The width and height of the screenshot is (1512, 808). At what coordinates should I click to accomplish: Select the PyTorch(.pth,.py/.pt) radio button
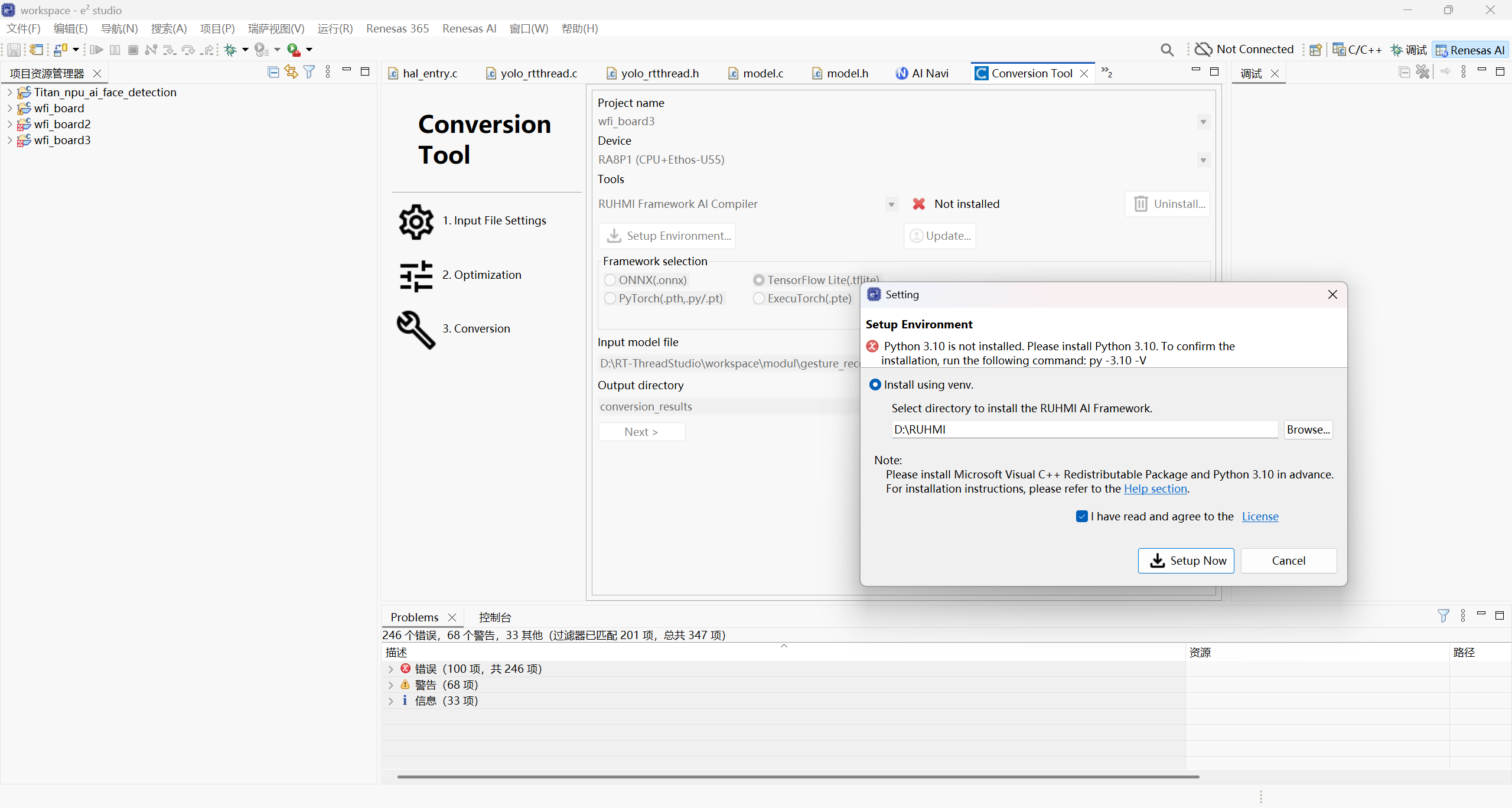610,298
